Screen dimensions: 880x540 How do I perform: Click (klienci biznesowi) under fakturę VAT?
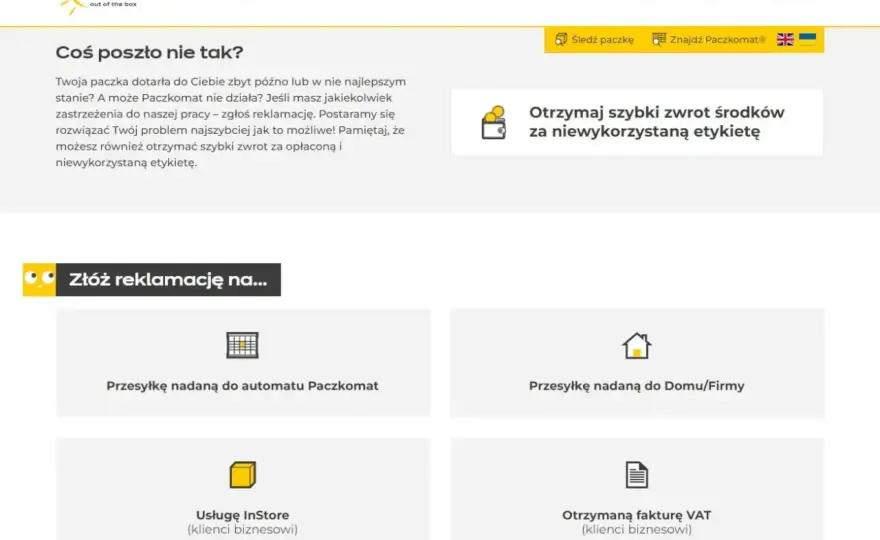click(x=636, y=529)
